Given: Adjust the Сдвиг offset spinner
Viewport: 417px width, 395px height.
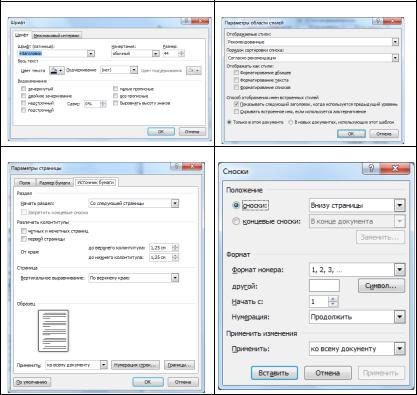Looking at the screenshot, I should tap(103, 104).
